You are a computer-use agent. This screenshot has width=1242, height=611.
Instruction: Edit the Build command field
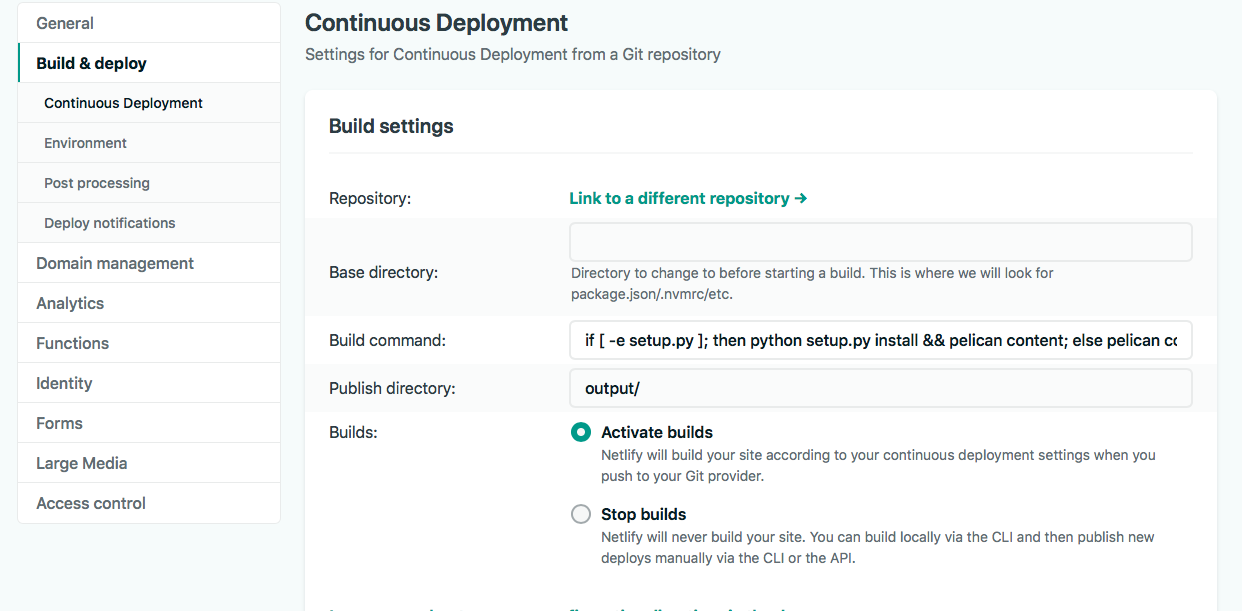point(880,340)
